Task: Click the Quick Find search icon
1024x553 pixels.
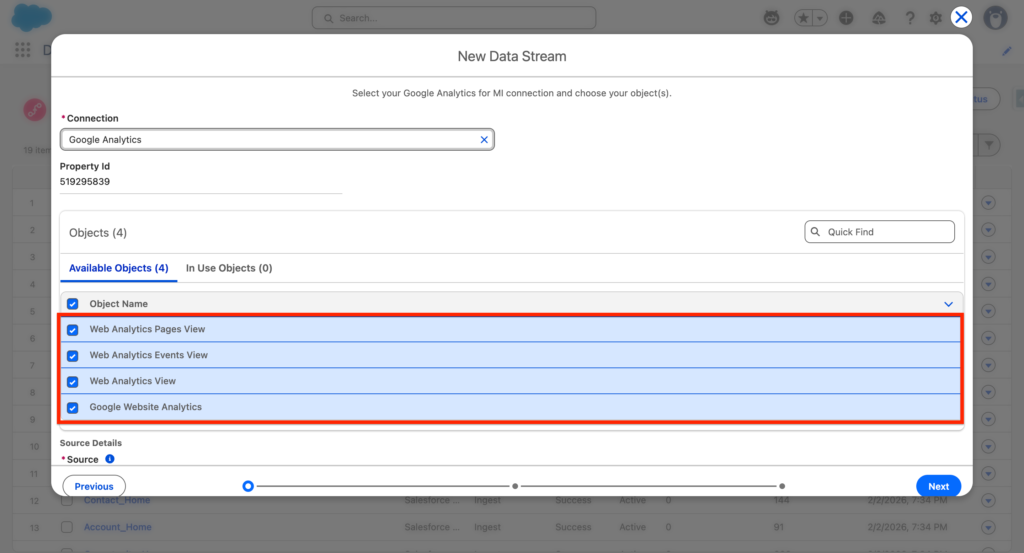Action: [x=816, y=232]
